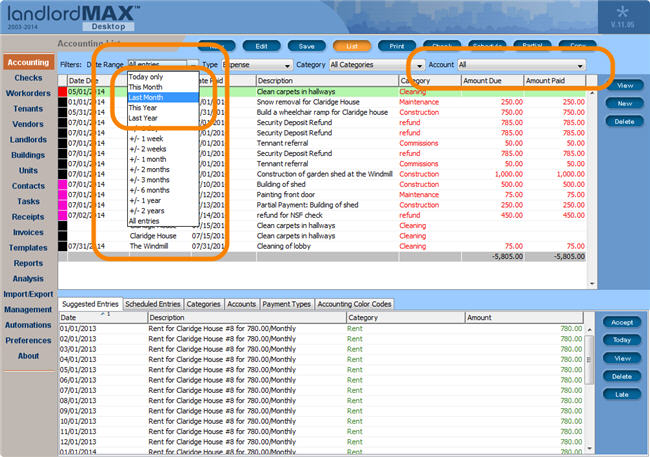Click Late button for suggested entries

coord(622,394)
